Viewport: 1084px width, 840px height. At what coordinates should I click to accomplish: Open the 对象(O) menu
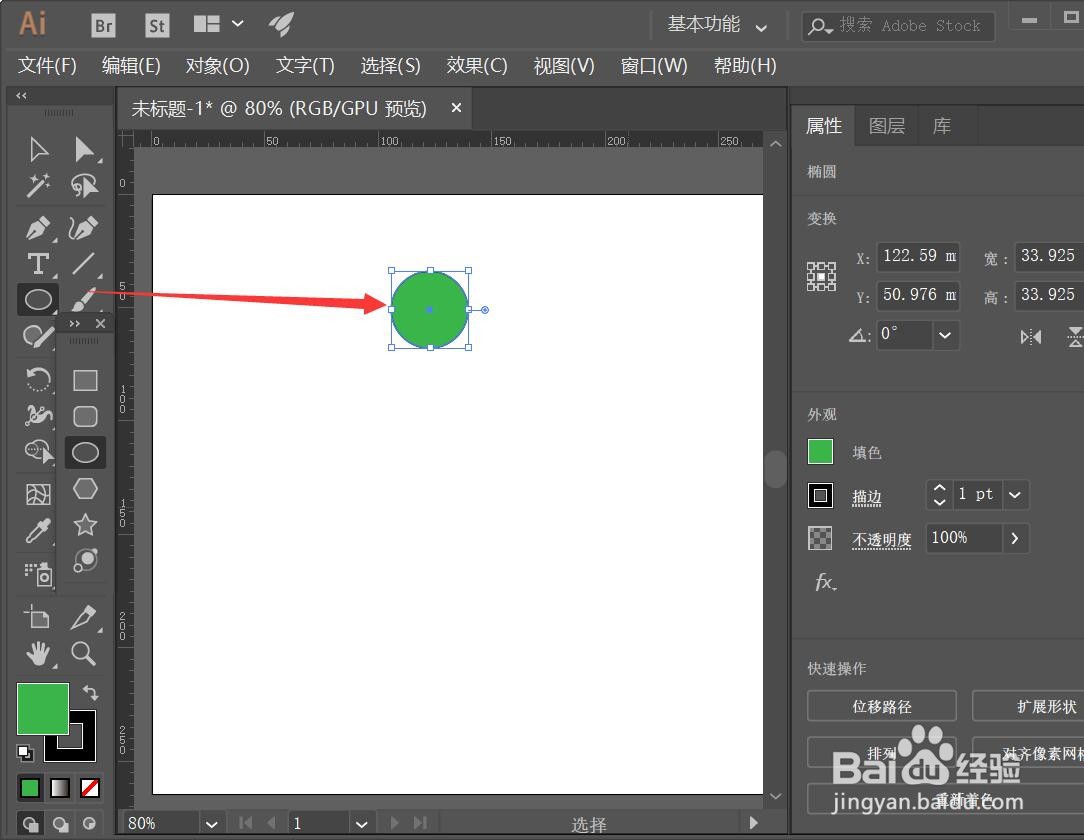pos(217,66)
